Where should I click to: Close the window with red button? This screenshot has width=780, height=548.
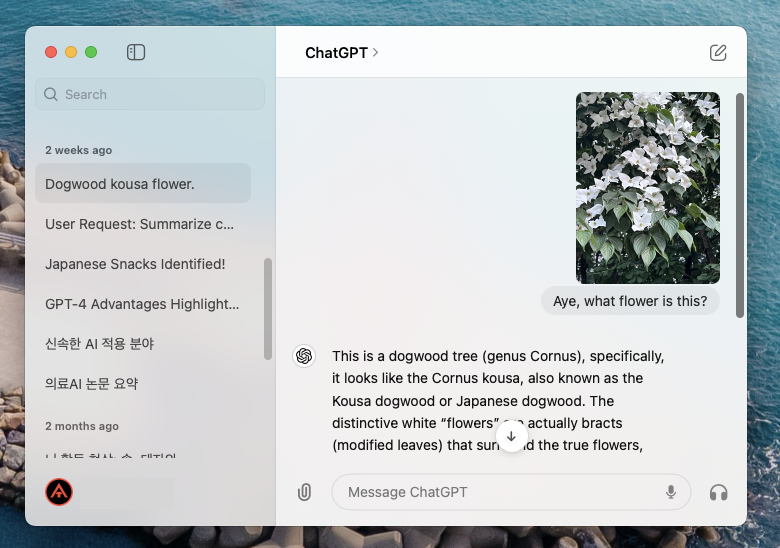tap(51, 52)
